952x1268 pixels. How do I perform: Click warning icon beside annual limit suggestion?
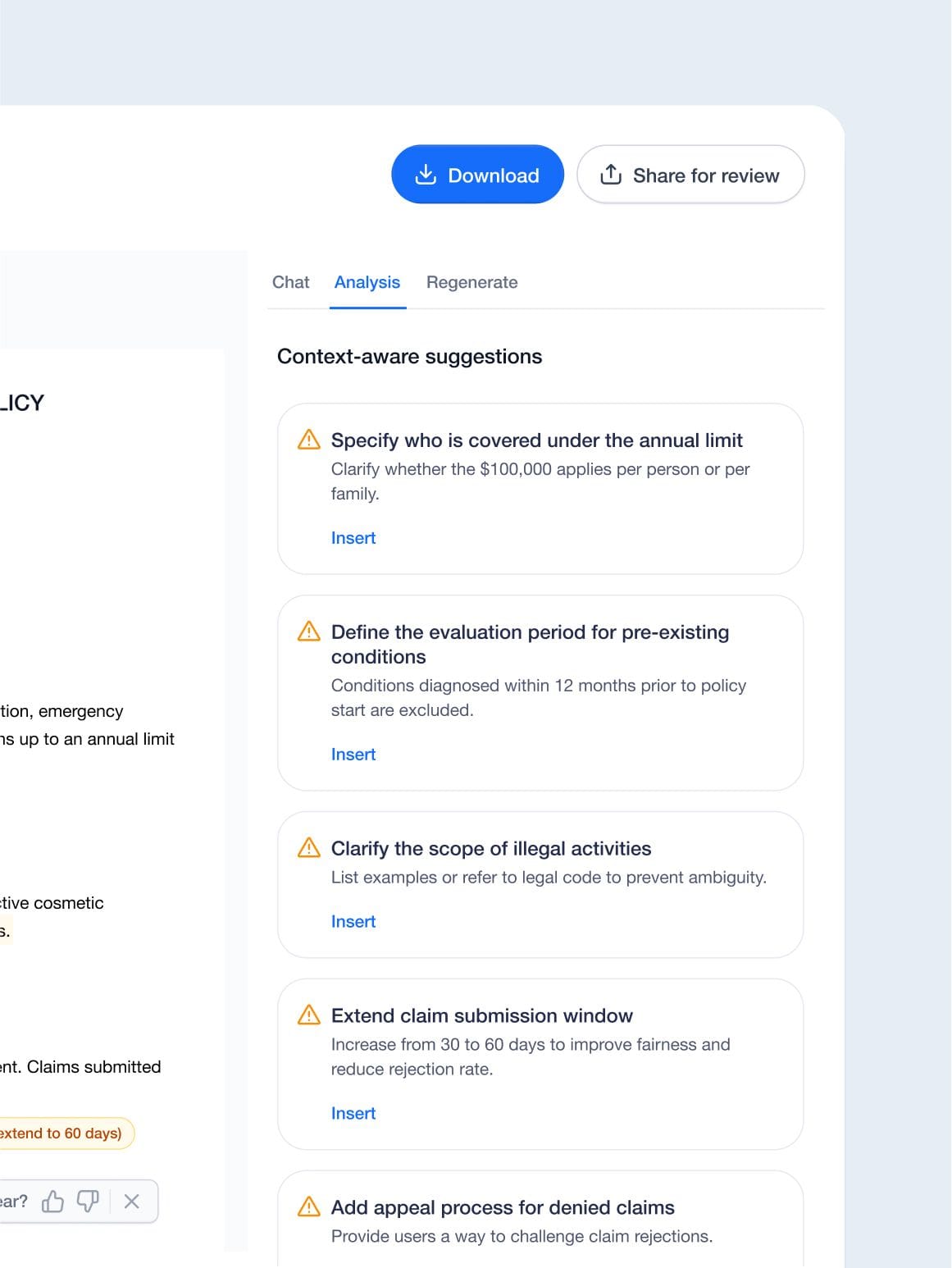tap(309, 440)
